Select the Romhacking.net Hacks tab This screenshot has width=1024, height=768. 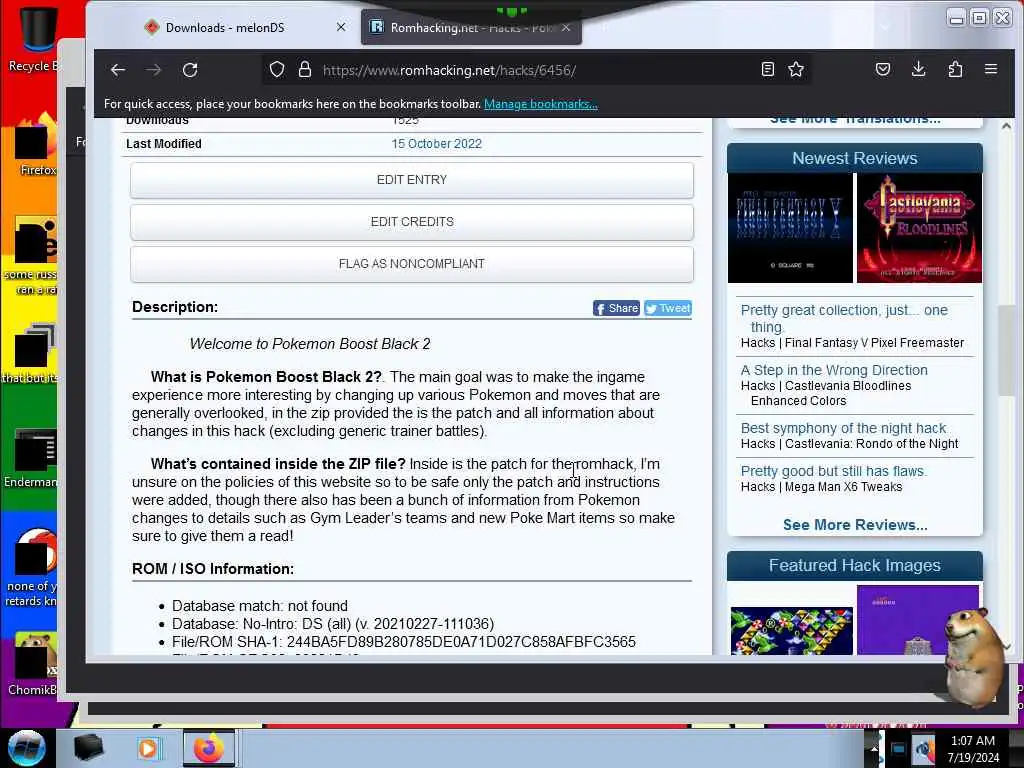point(470,27)
